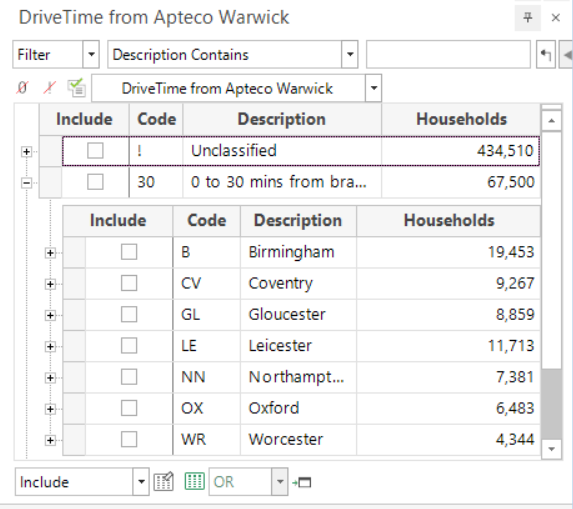Click the nested Include column header
Image resolution: width=573 pixels, height=509 pixels.
pyautogui.click(x=118, y=220)
